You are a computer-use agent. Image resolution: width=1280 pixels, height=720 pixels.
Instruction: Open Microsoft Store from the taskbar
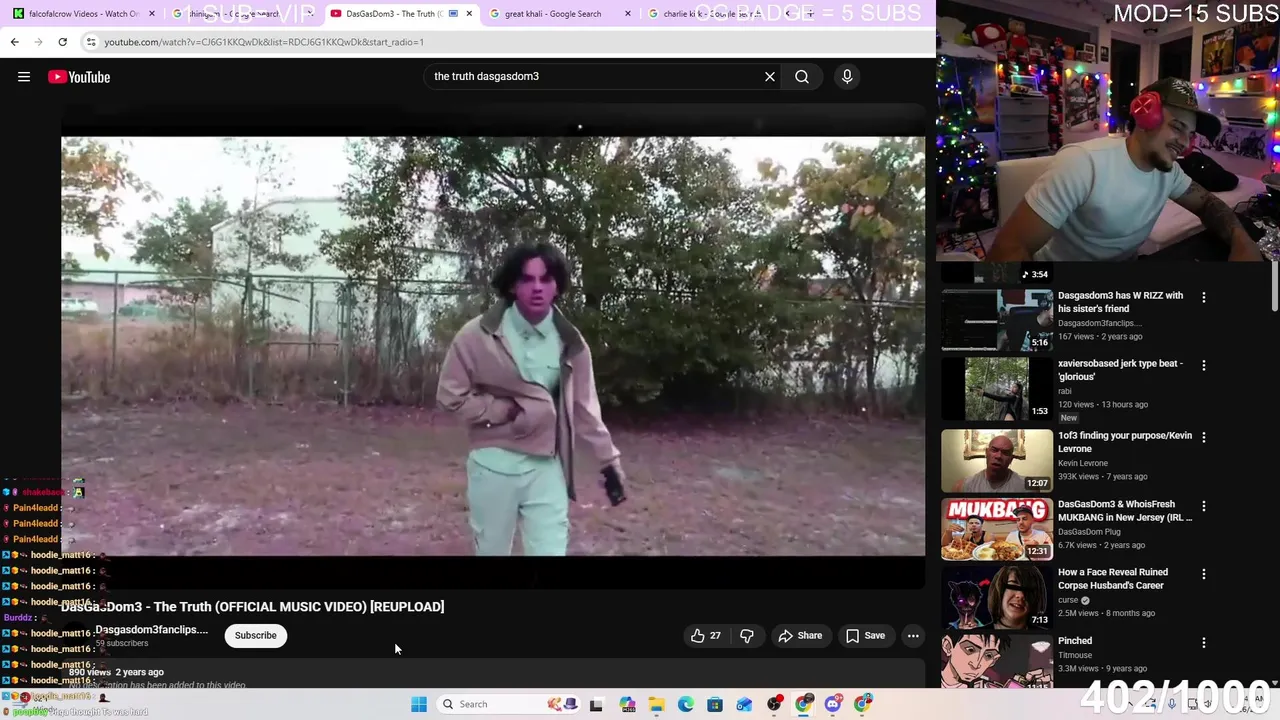pyautogui.click(x=714, y=704)
